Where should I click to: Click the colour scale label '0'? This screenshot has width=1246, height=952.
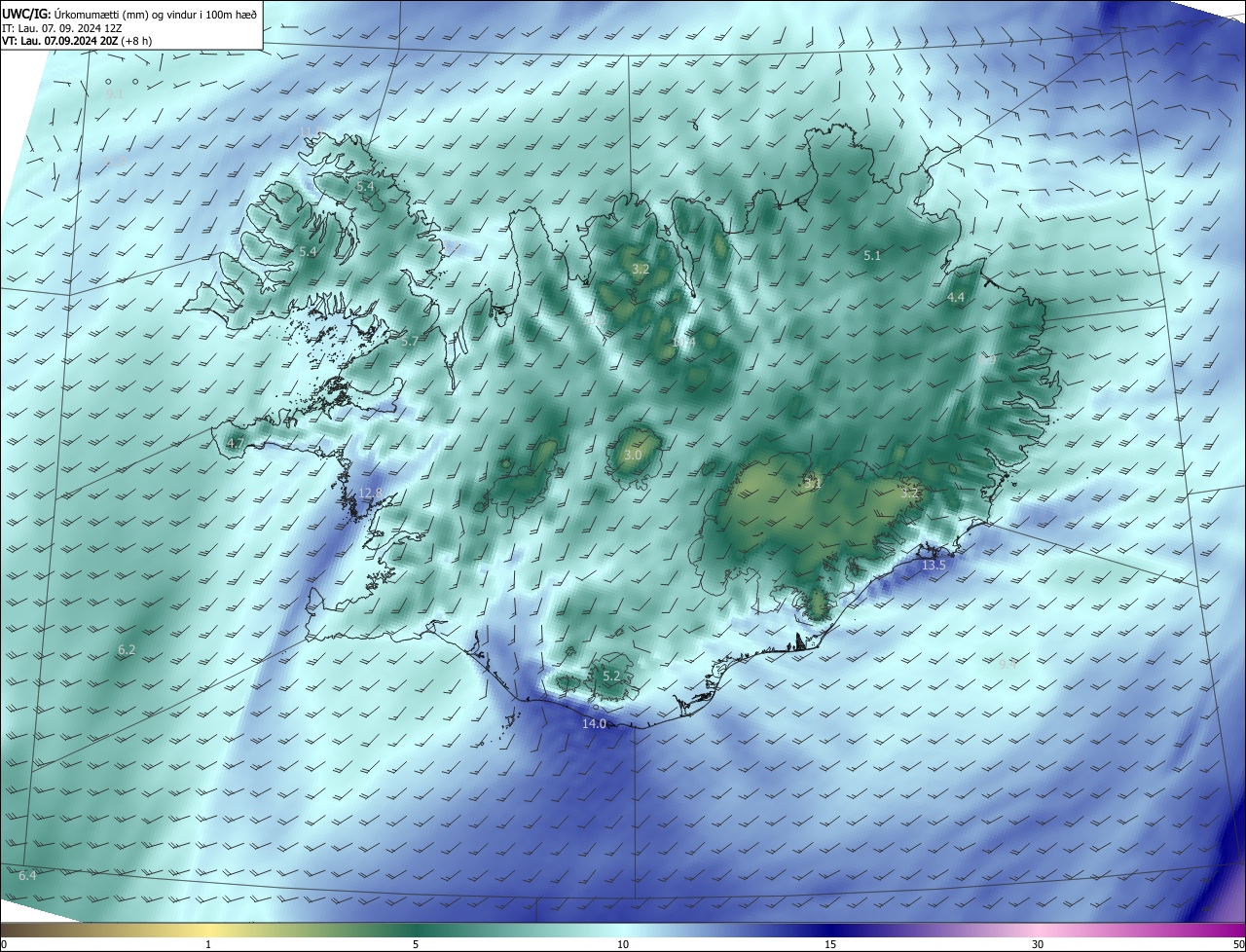click(3, 944)
